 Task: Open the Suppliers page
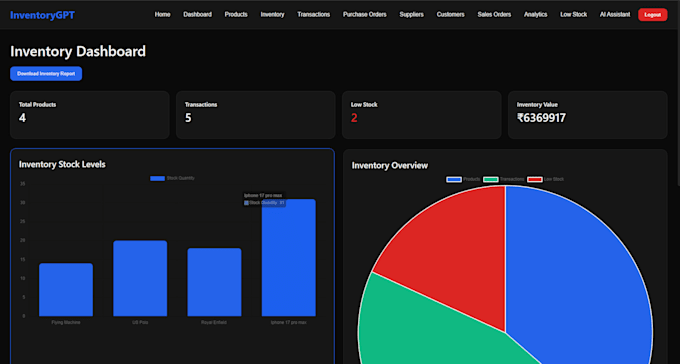(x=412, y=14)
